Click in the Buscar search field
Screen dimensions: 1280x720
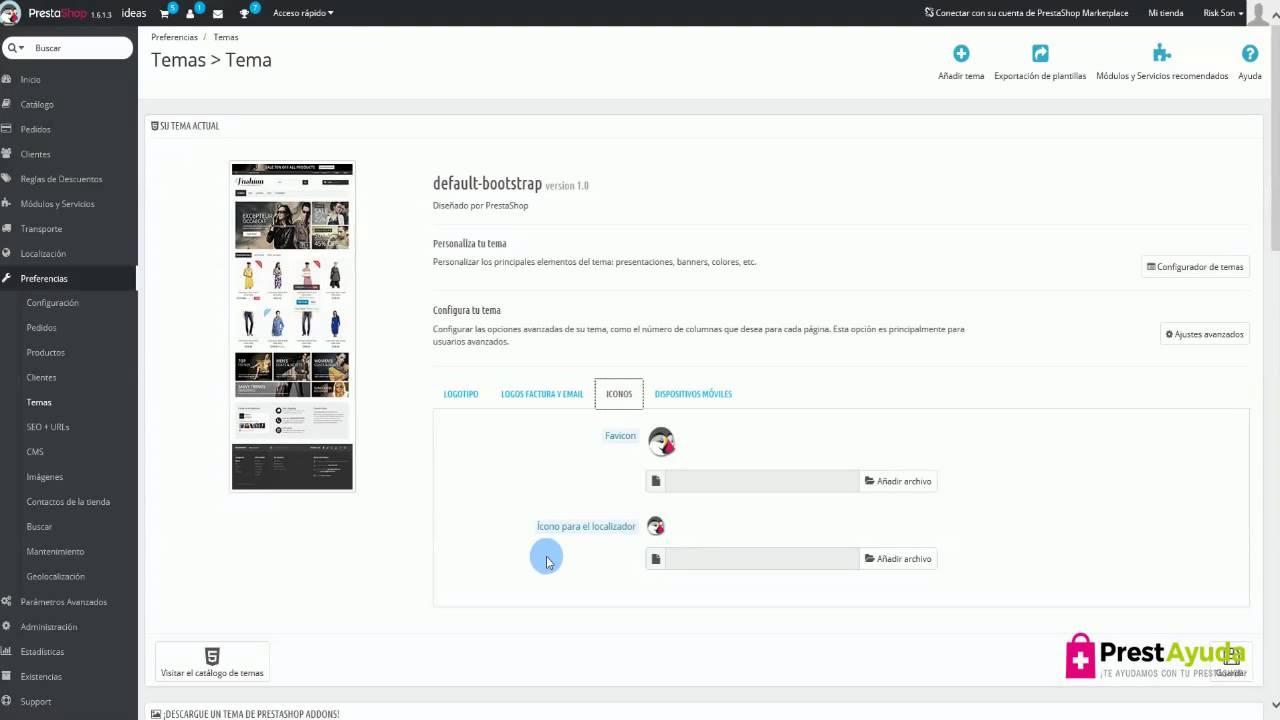(x=80, y=48)
